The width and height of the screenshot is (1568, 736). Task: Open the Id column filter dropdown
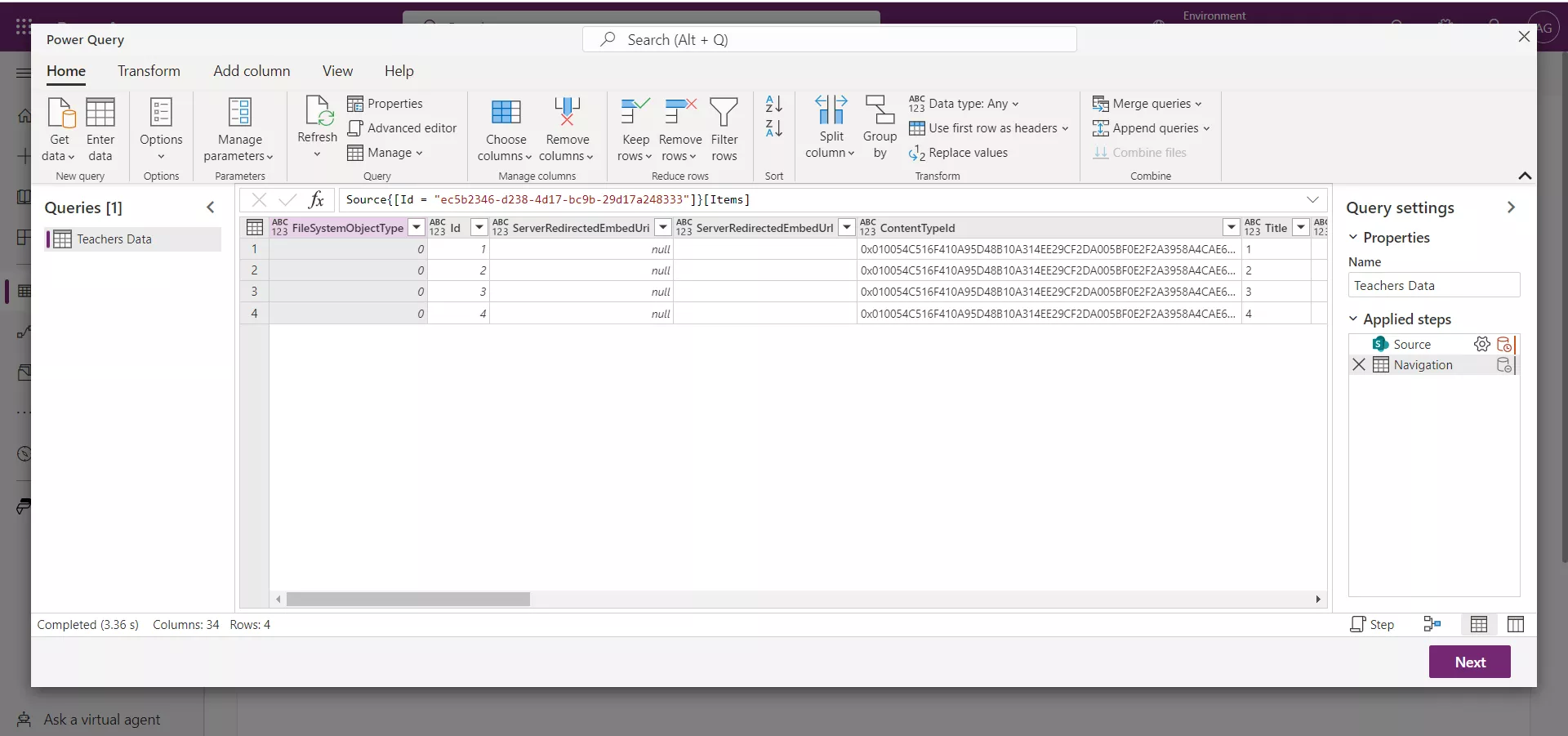point(479,228)
